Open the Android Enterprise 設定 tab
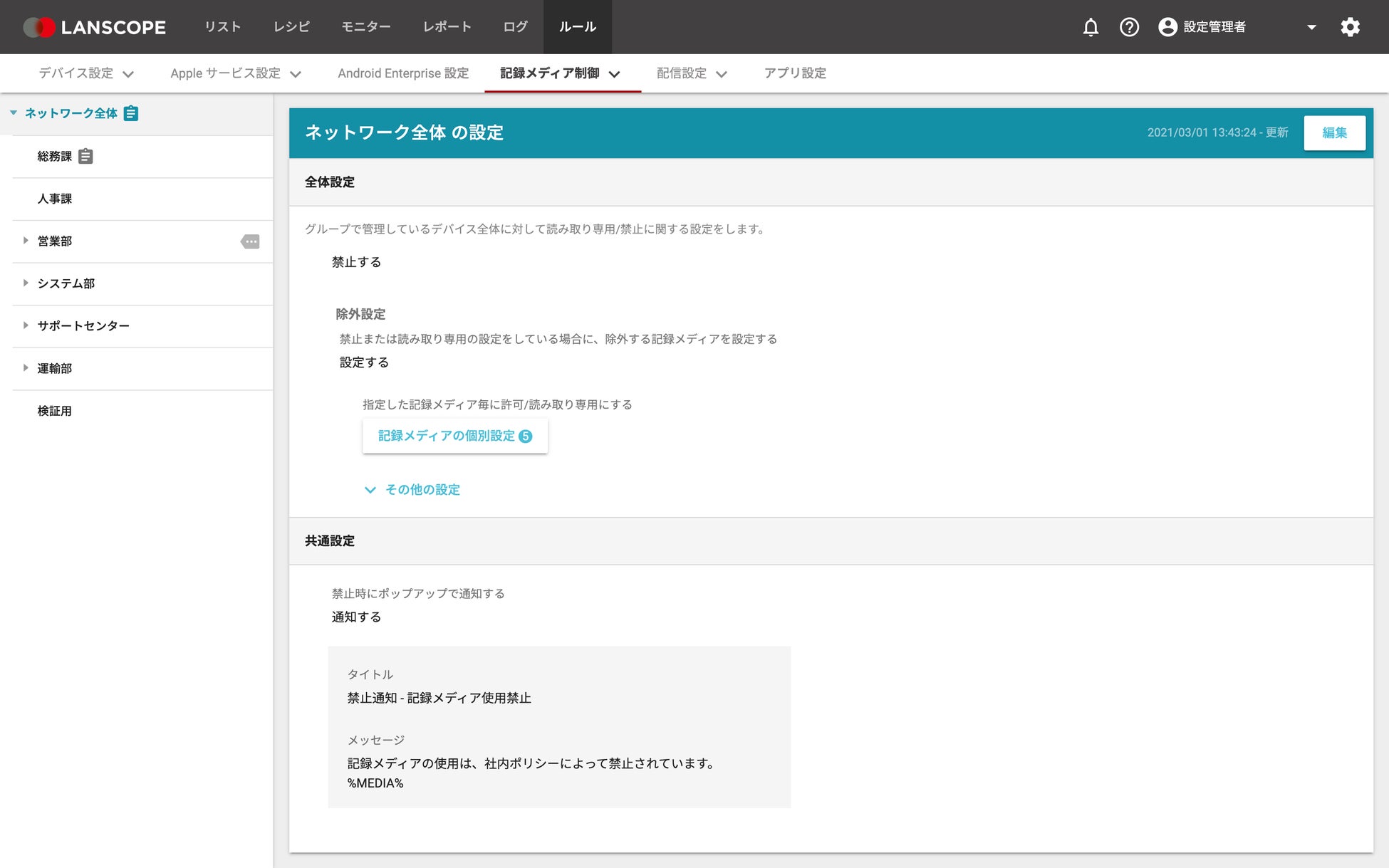The image size is (1389, 868). (403, 73)
